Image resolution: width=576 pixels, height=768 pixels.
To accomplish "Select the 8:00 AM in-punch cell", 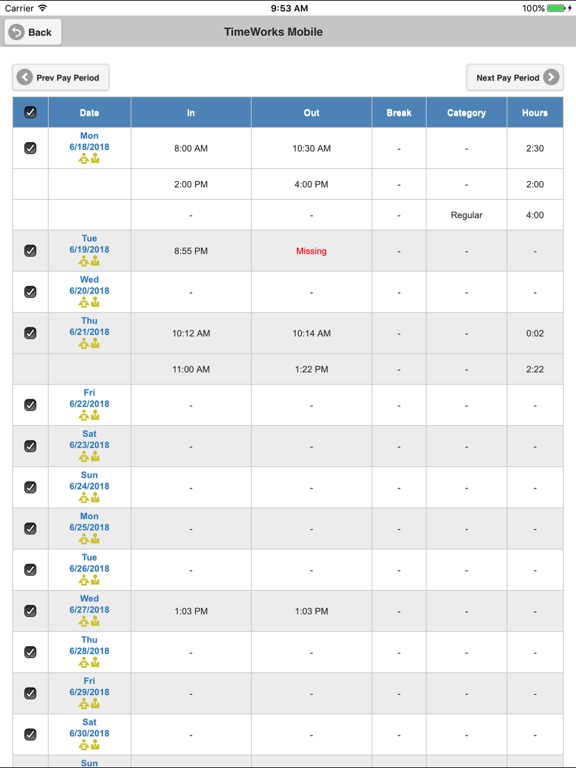I will coord(191,148).
